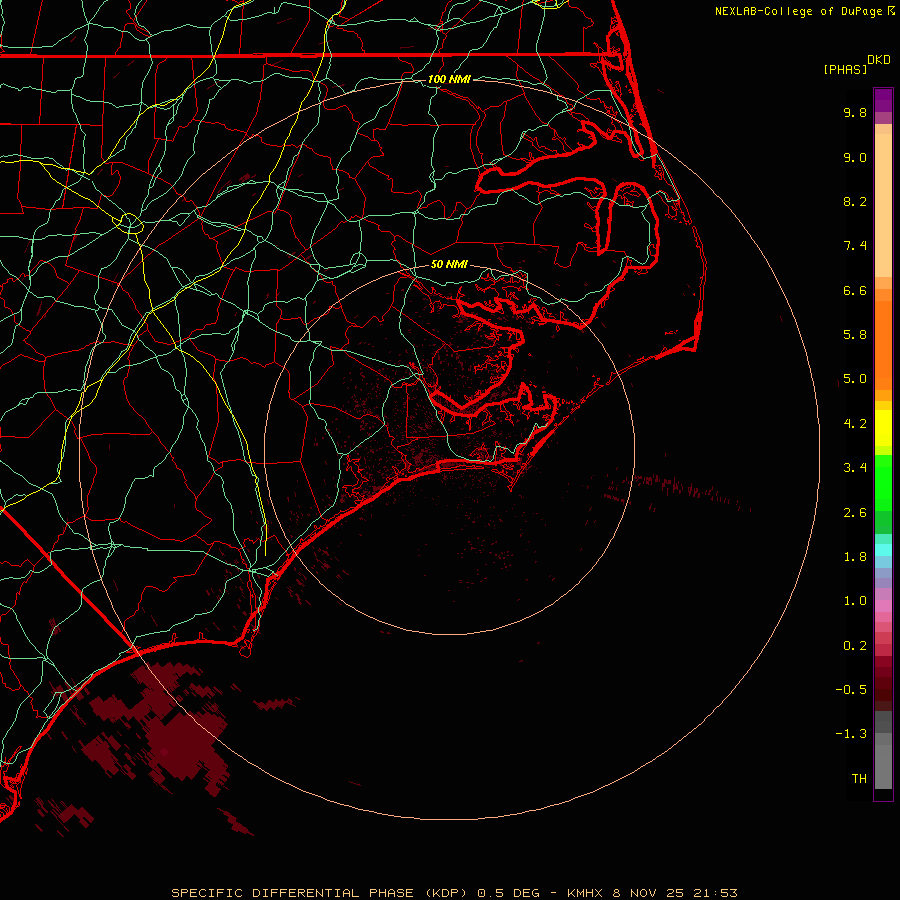Click the 9.0 value on the color scale
900x900 pixels.
click(855, 157)
